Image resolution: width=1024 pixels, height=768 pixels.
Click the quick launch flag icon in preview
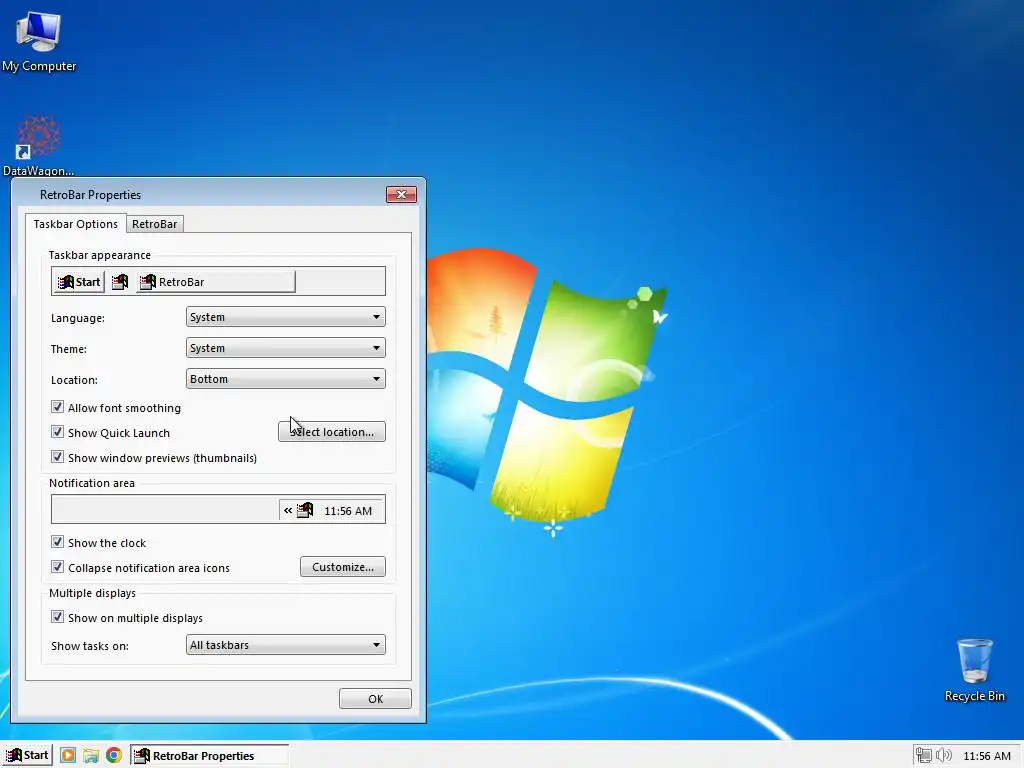[x=120, y=282]
